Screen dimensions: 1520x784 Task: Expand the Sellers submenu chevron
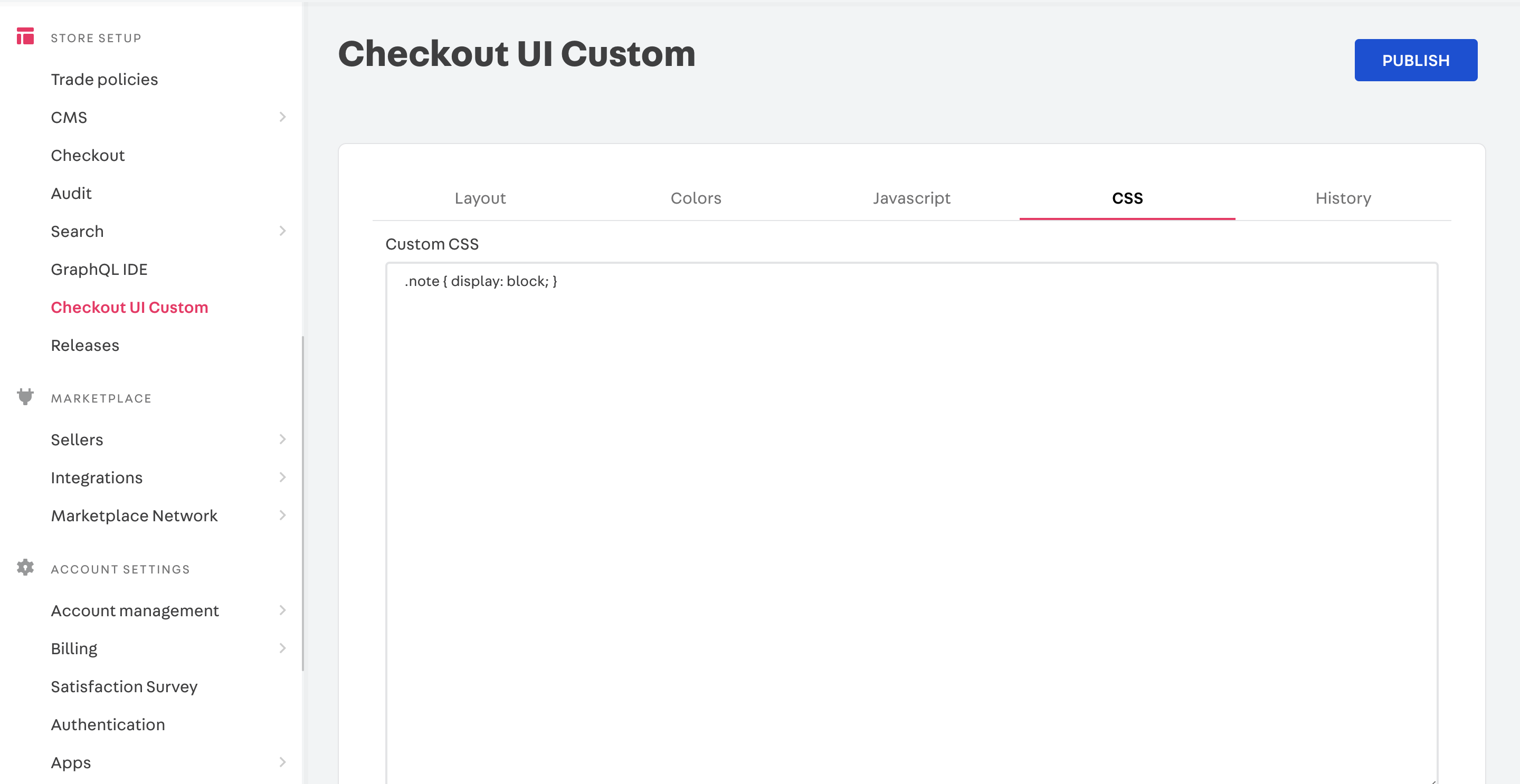[x=282, y=439]
